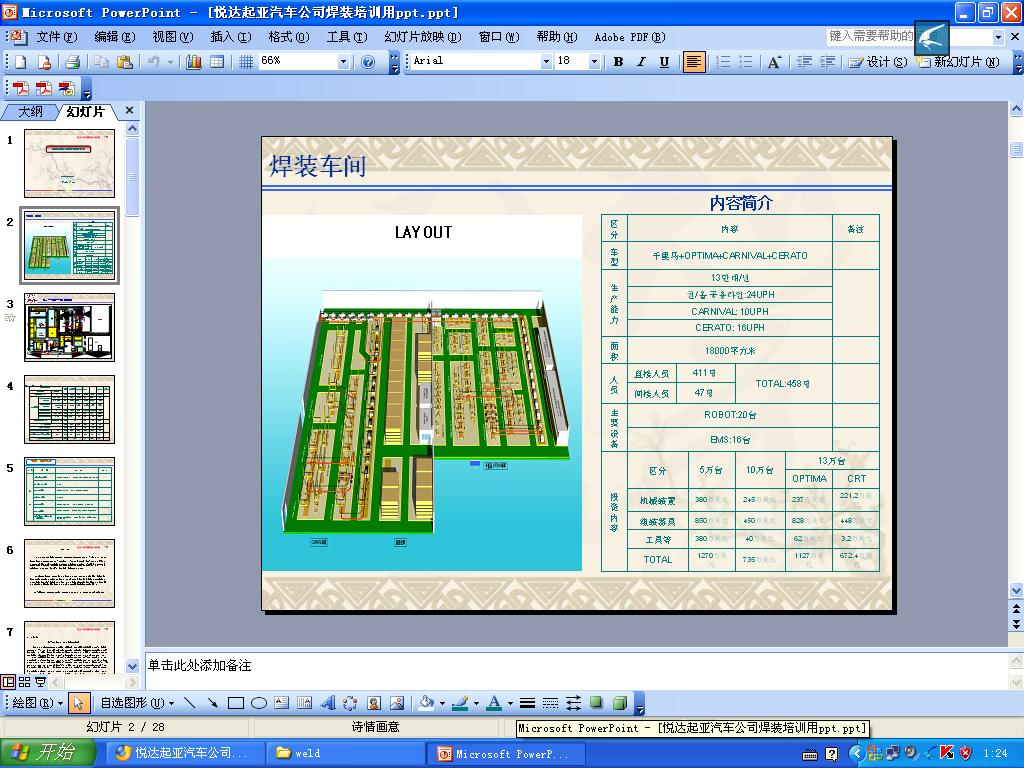Expand the Draw menu dropdown

click(37, 703)
